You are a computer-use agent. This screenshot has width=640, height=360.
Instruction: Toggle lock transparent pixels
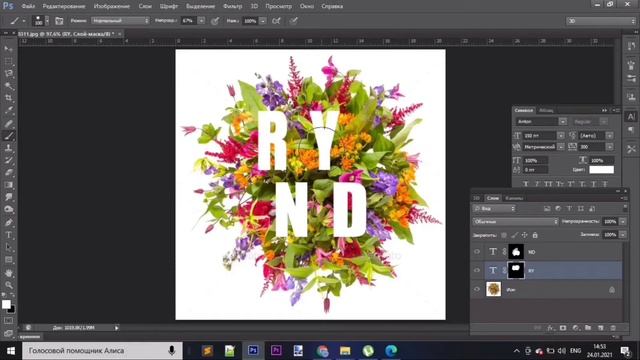point(504,235)
